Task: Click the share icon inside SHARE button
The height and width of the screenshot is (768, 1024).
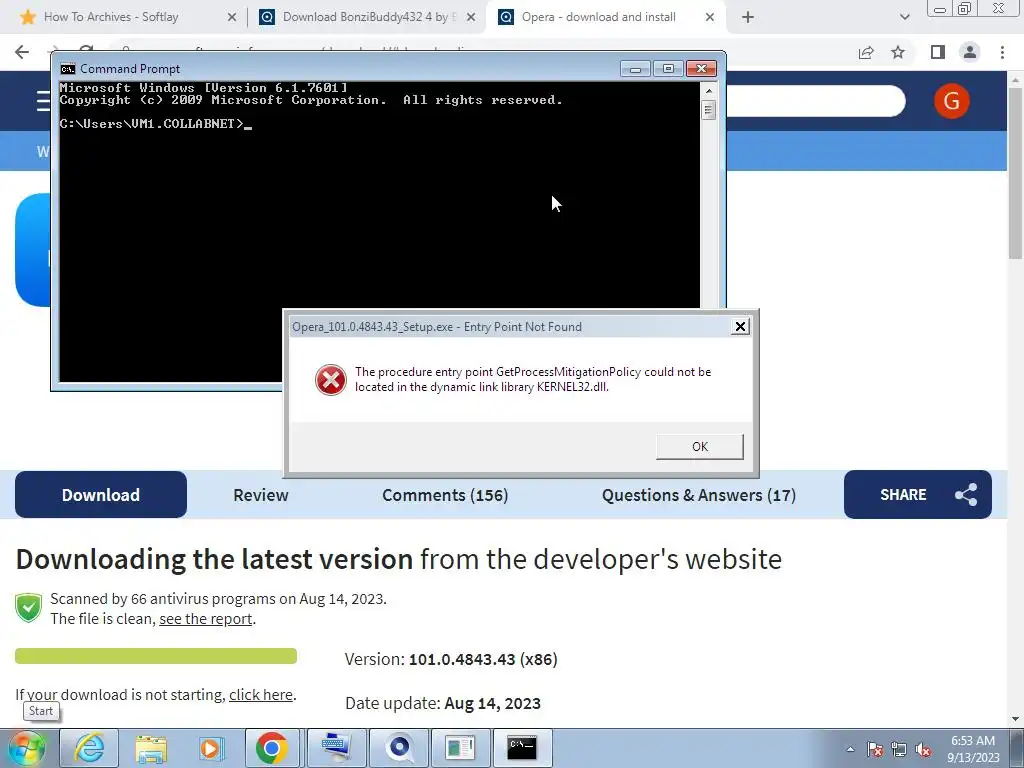Action: tap(966, 495)
